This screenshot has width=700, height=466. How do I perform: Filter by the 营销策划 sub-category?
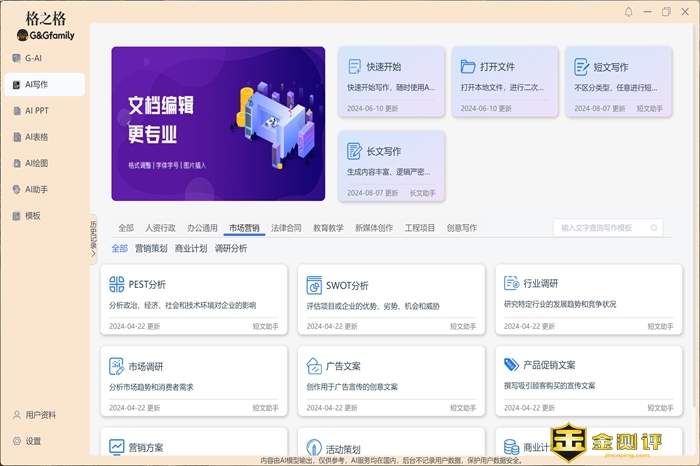151,248
